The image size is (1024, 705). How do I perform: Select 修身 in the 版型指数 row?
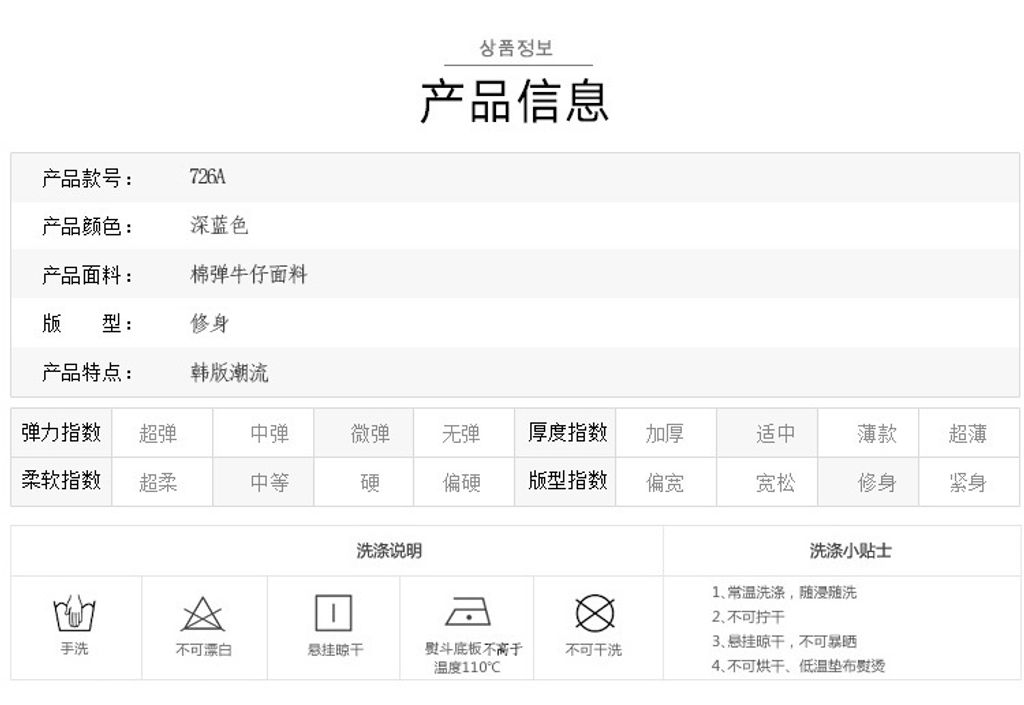coord(876,483)
